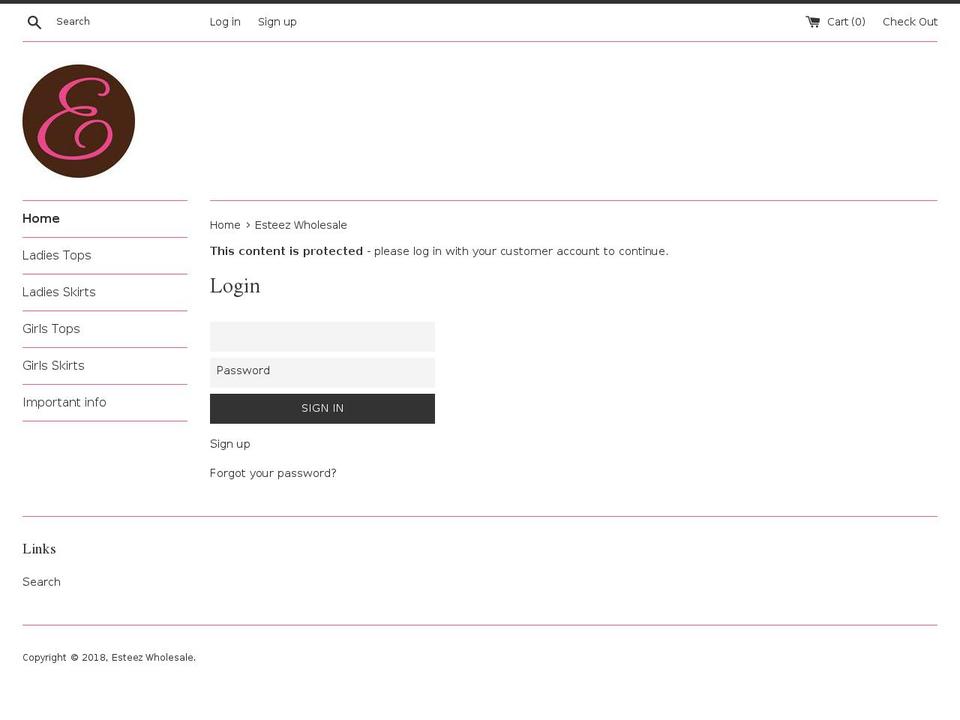960x720 pixels.
Task: Click the Login heading text
Action: (235, 287)
